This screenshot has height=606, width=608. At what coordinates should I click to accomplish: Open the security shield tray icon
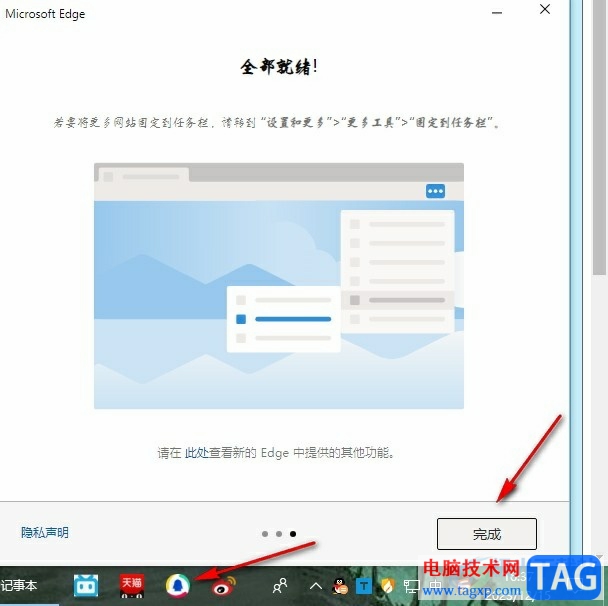tap(387, 586)
